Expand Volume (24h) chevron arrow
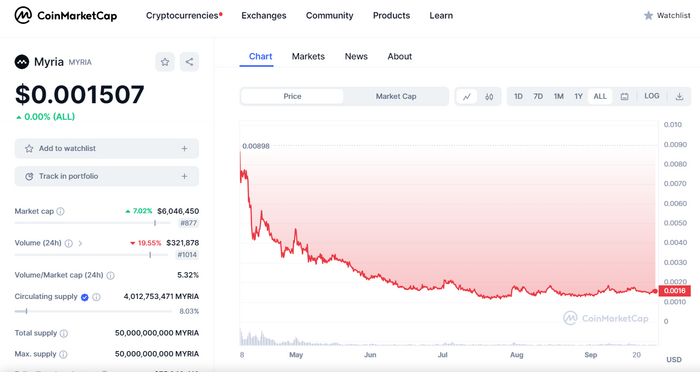 80,243
